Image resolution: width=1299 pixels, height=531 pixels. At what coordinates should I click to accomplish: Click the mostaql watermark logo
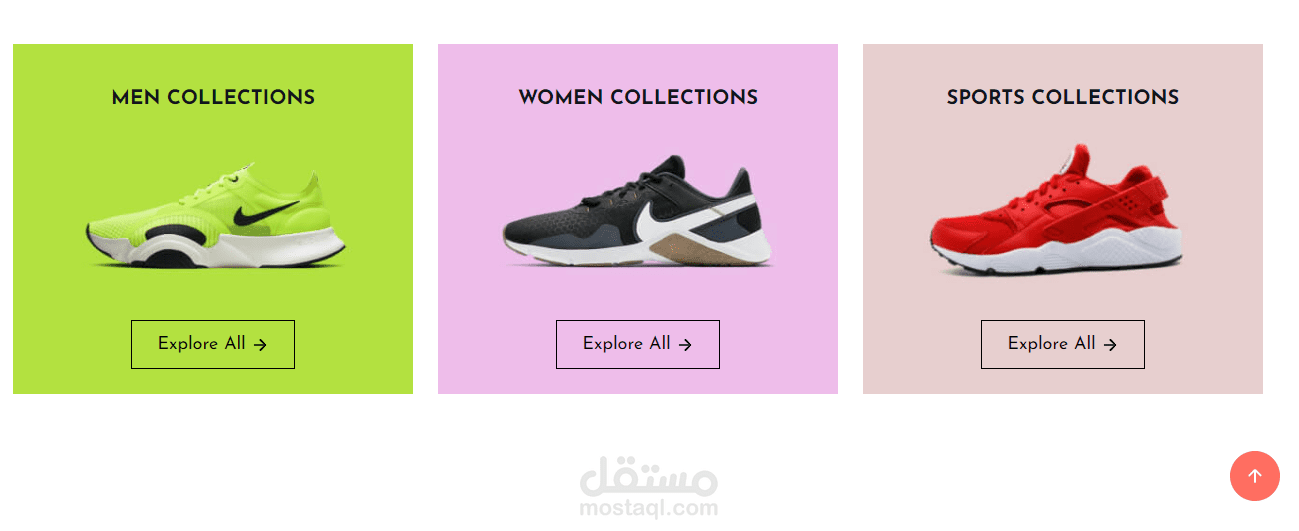648,476
